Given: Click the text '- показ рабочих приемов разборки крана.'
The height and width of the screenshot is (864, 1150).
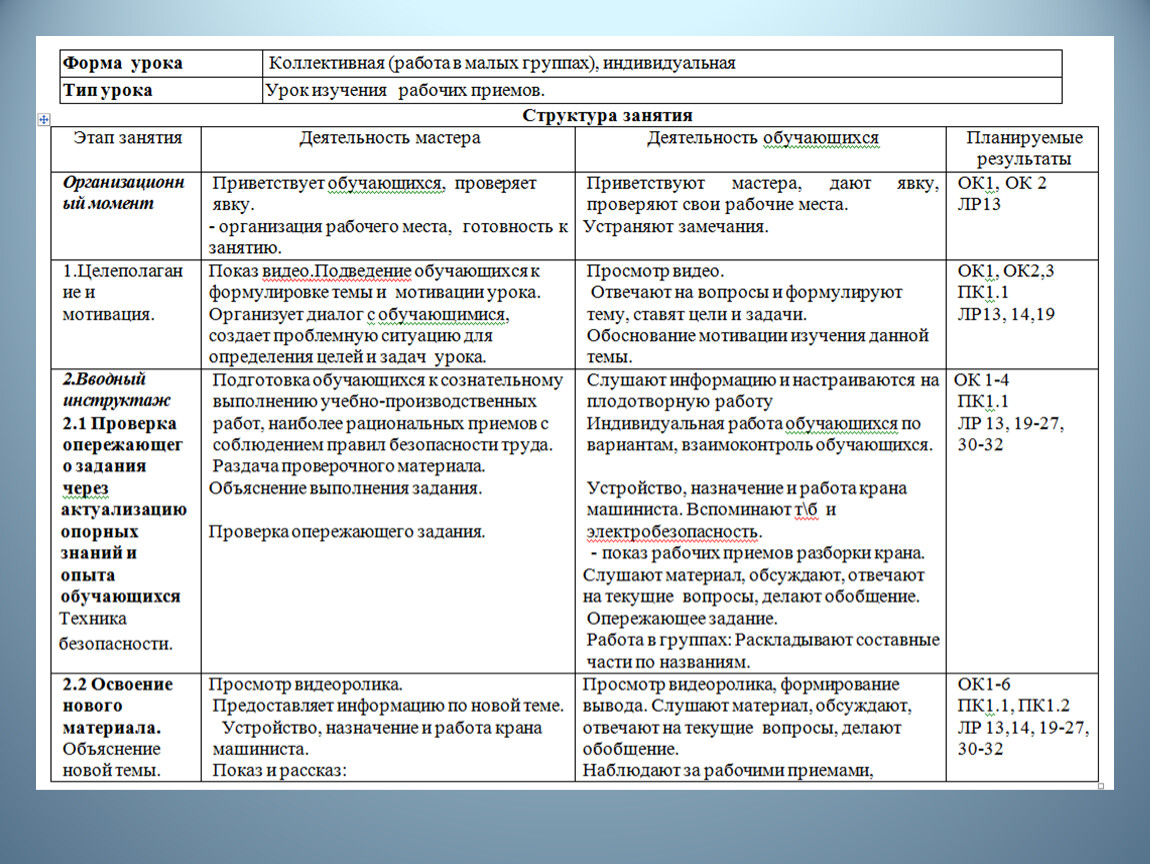Looking at the screenshot, I should point(758,553).
